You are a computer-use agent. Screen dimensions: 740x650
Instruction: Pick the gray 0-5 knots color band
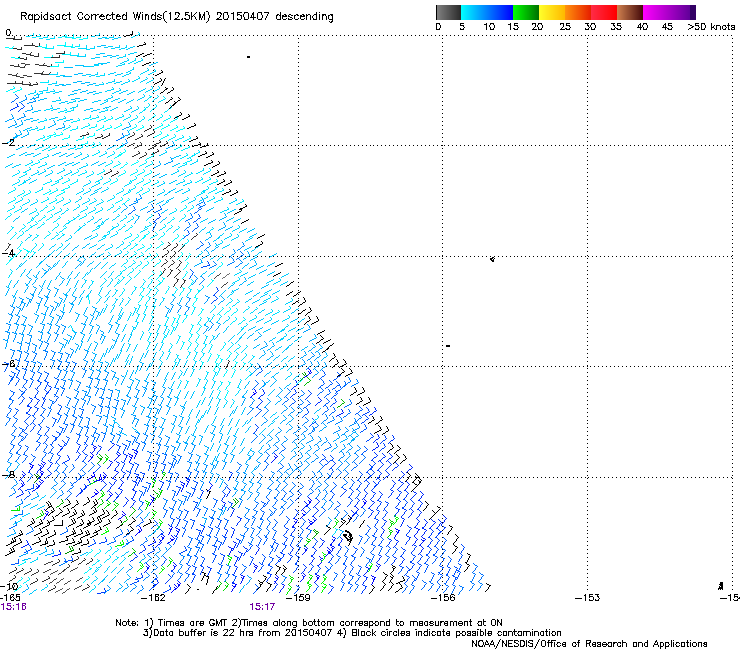click(x=448, y=12)
